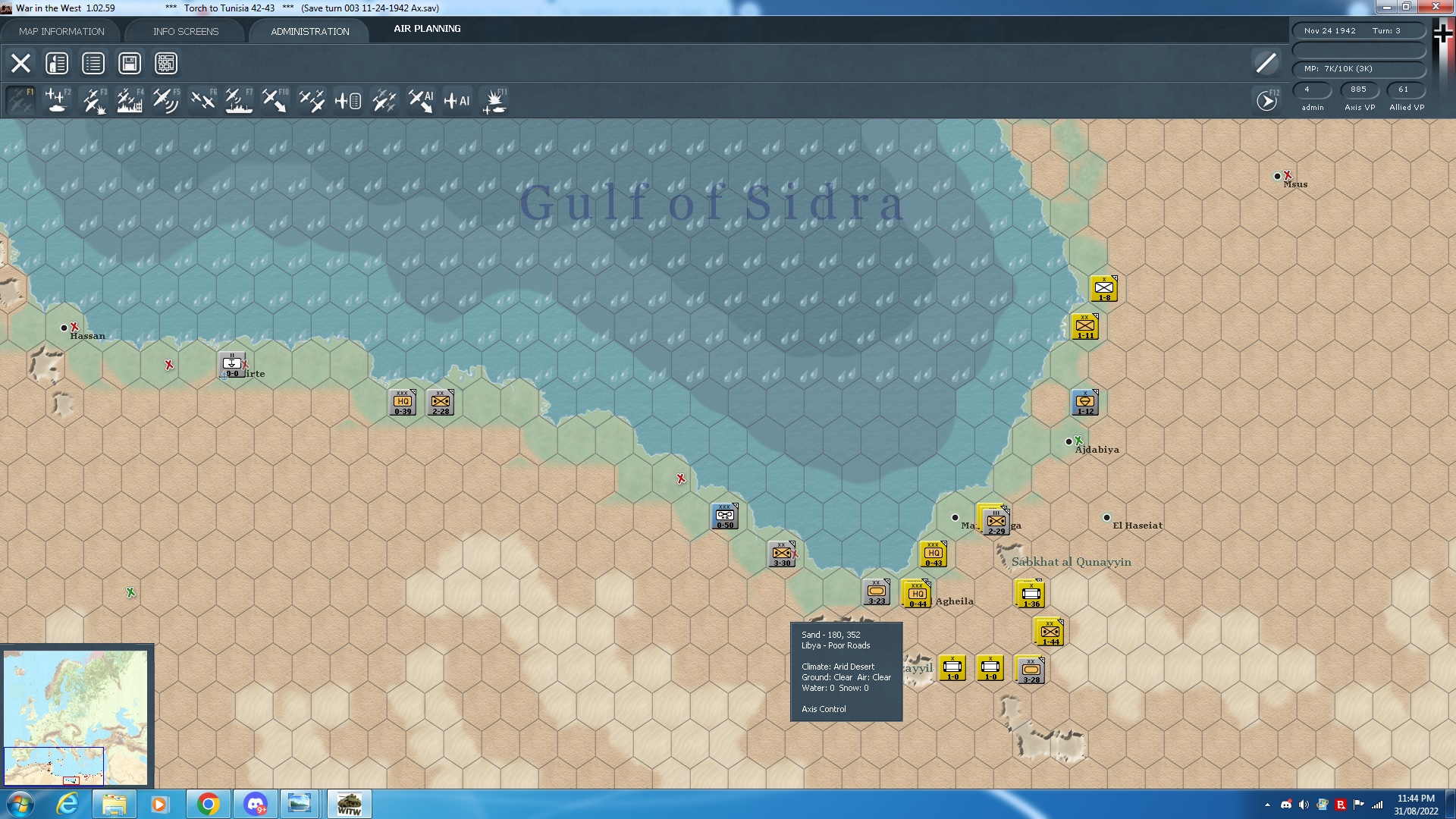Select the blue motorized unit 0-50
1456x819 pixels.
pos(725,516)
